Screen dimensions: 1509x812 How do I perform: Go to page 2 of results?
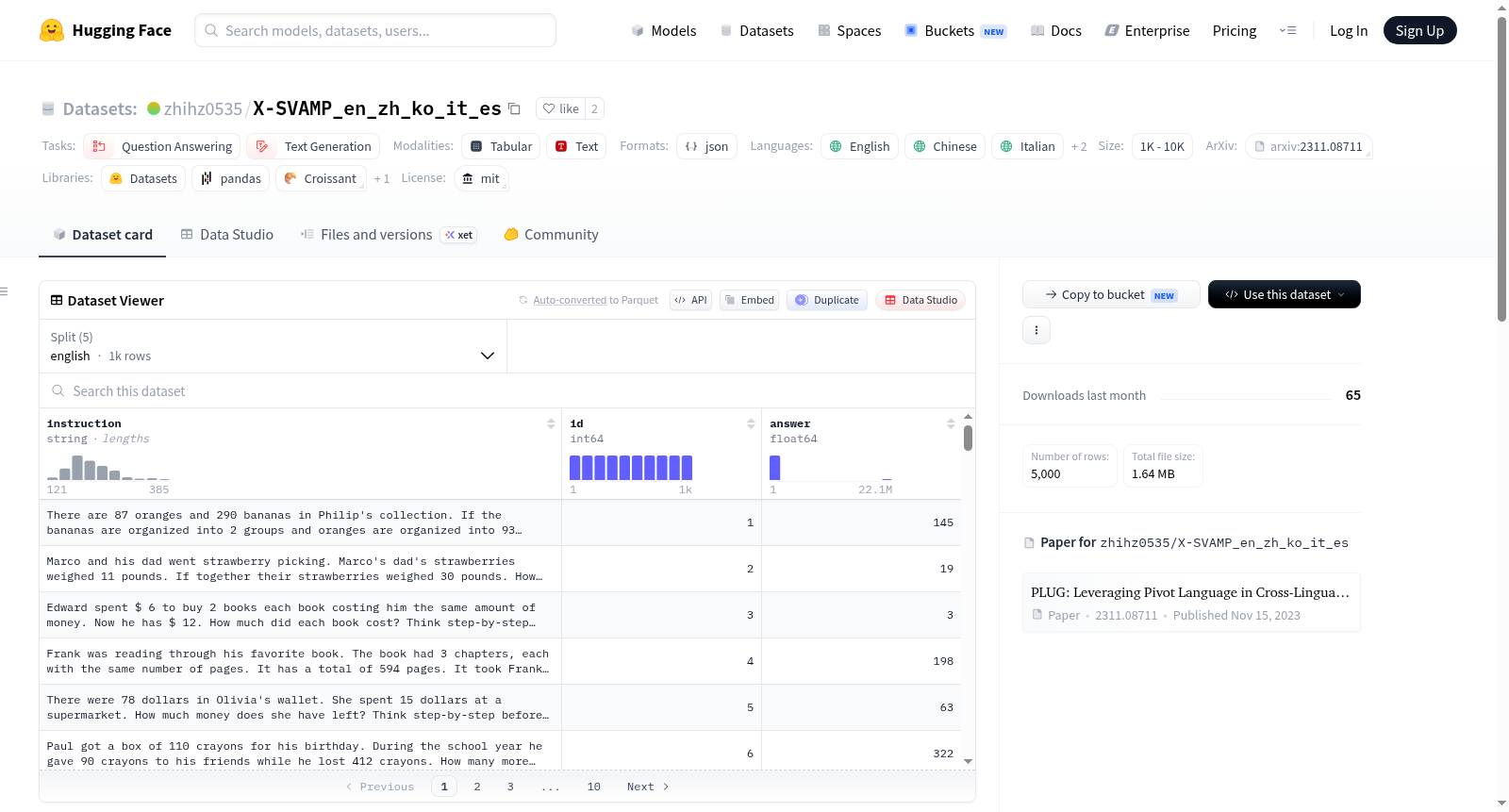coord(477,787)
